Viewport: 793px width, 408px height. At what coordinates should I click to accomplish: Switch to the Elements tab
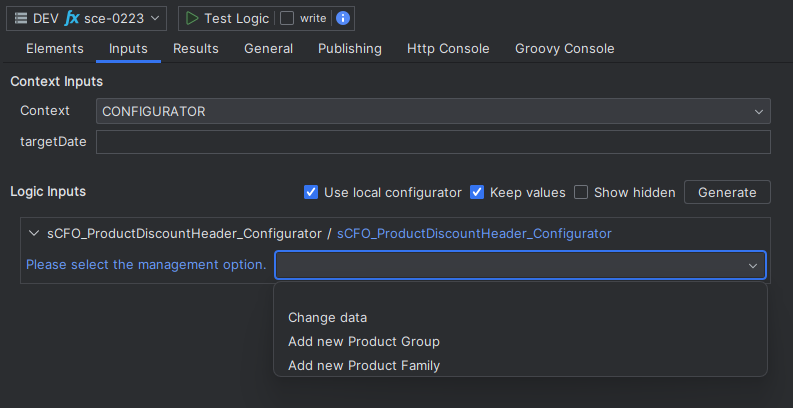click(55, 49)
